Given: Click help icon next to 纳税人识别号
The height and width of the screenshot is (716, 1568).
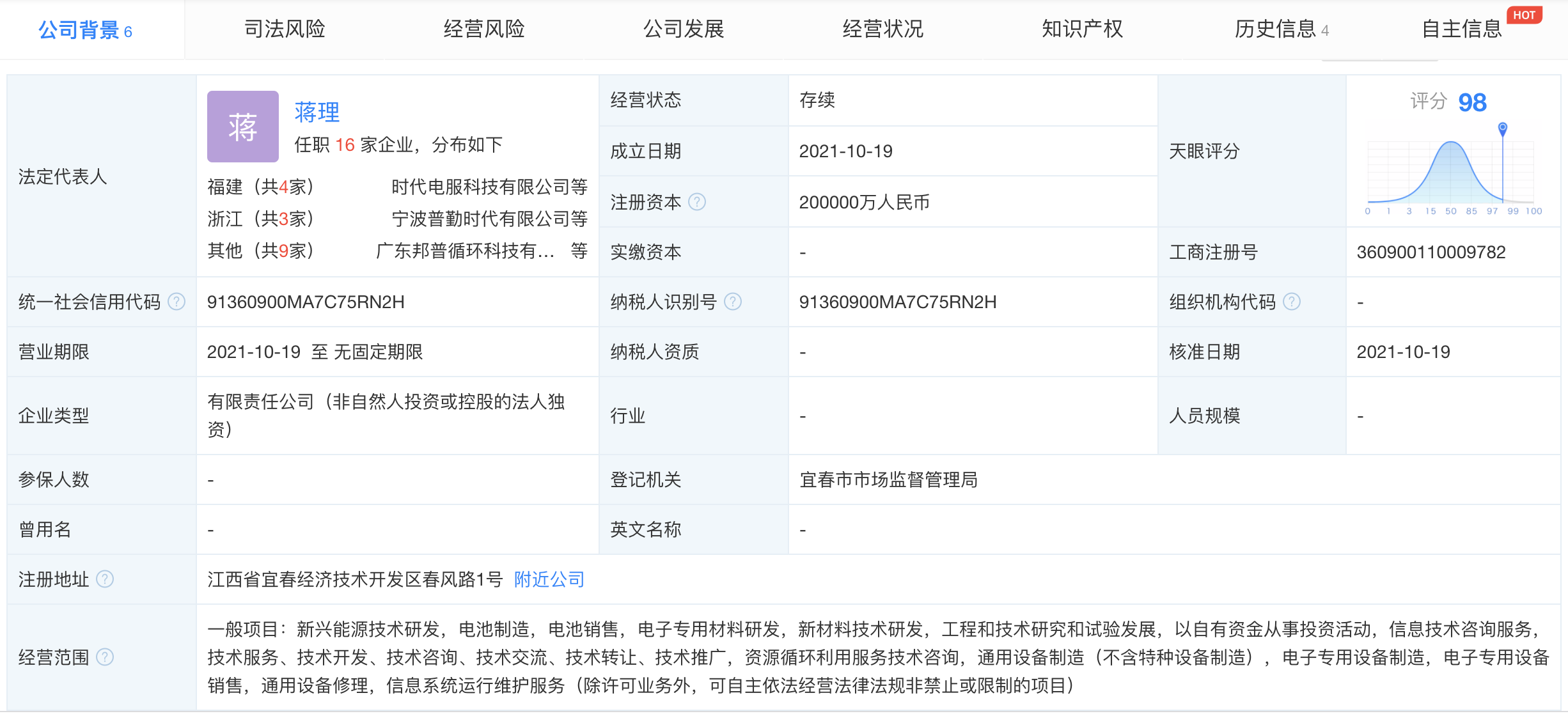Looking at the screenshot, I should [733, 302].
